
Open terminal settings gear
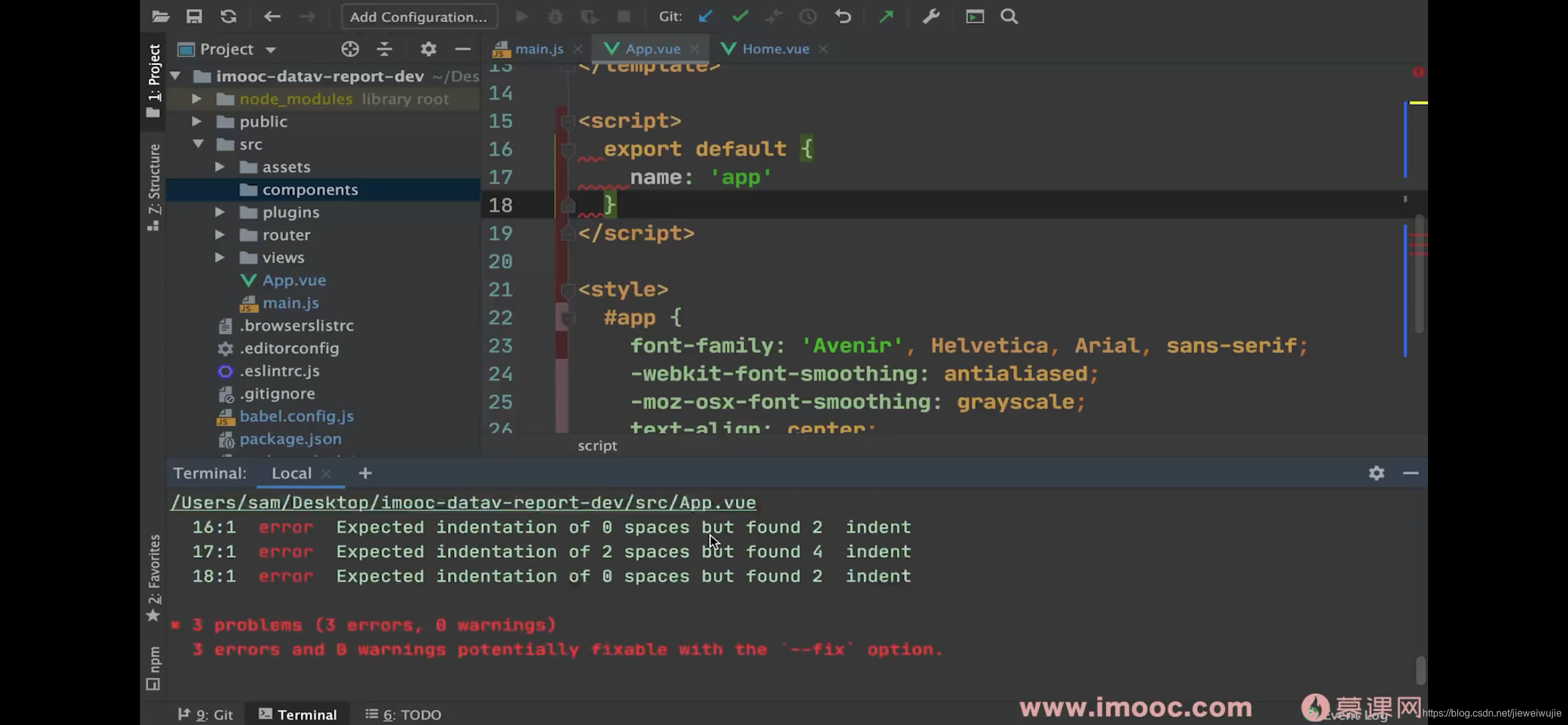click(1376, 473)
